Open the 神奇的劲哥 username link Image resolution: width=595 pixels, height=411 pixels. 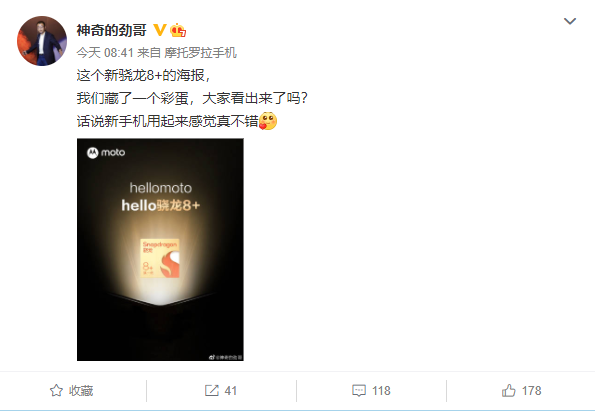point(112,30)
